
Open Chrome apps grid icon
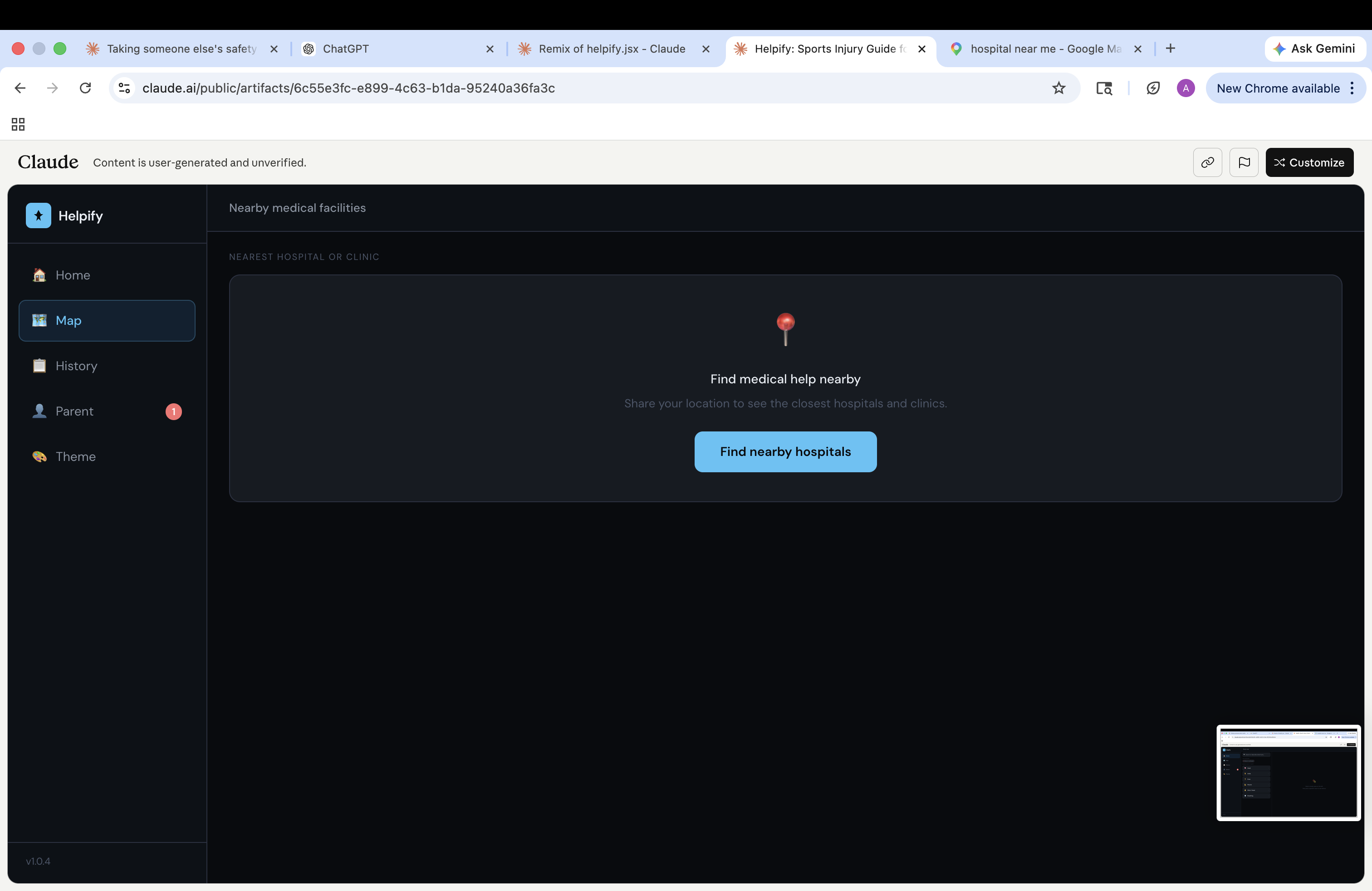click(x=18, y=124)
